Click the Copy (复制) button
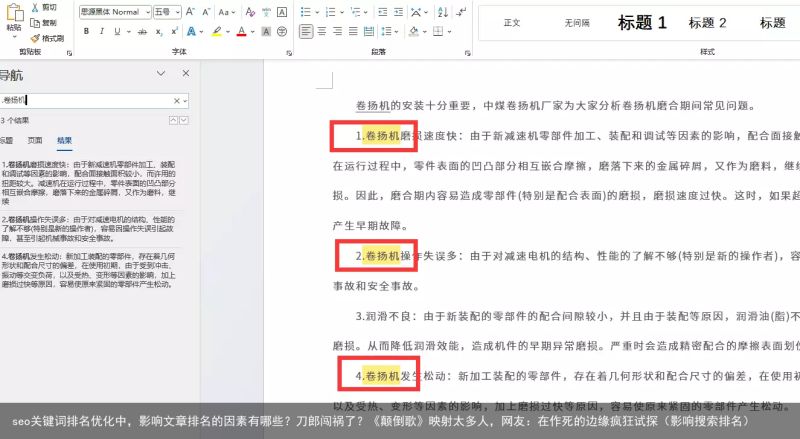The height and width of the screenshot is (439, 800). click(44, 22)
